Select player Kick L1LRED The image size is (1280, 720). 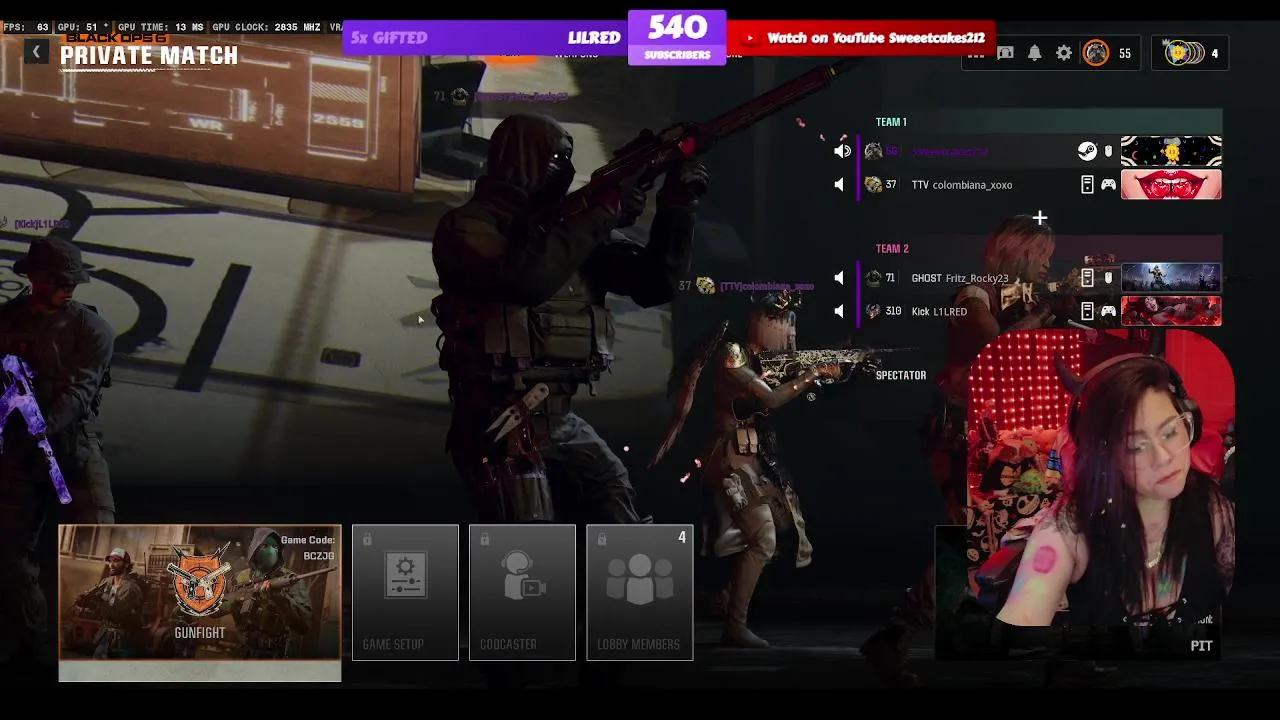939,311
